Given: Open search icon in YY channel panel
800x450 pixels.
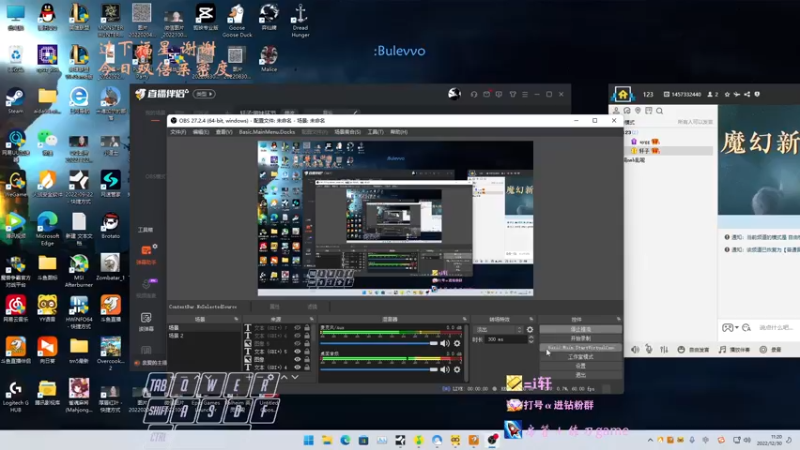Looking at the screenshot, I should (659, 111).
